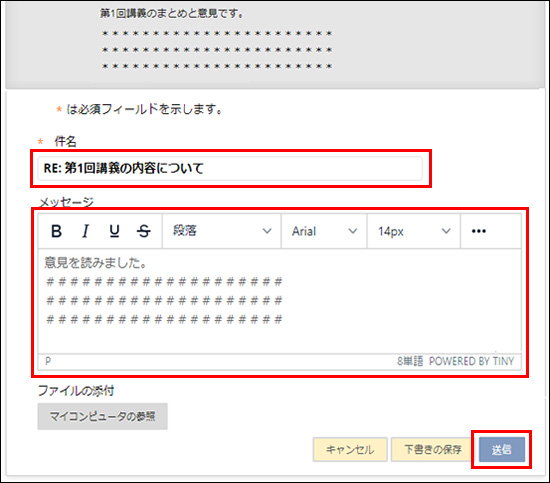The width and height of the screenshot is (550, 483).
Task: Click the POWERED BY TINY link
Action: (x=471, y=361)
